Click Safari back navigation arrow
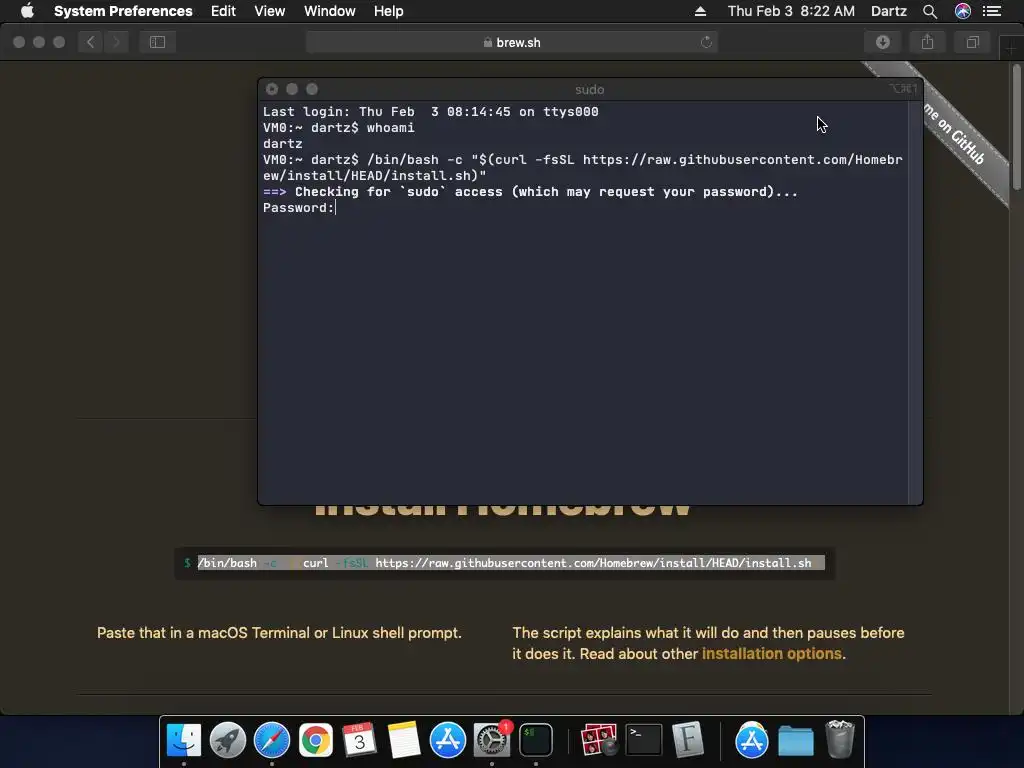1024x768 pixels. [x=91, y=42]
